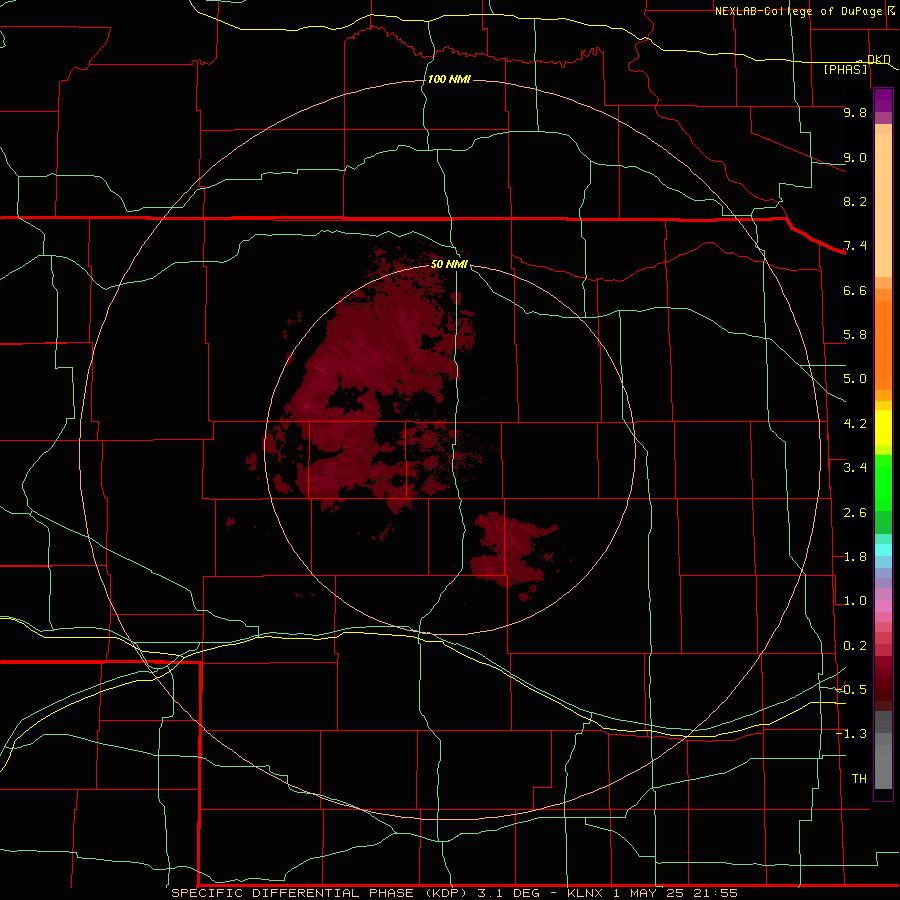Click the 0.2 legend value
This screenshot has width=900, height=900.
click(x=855, y=646)
